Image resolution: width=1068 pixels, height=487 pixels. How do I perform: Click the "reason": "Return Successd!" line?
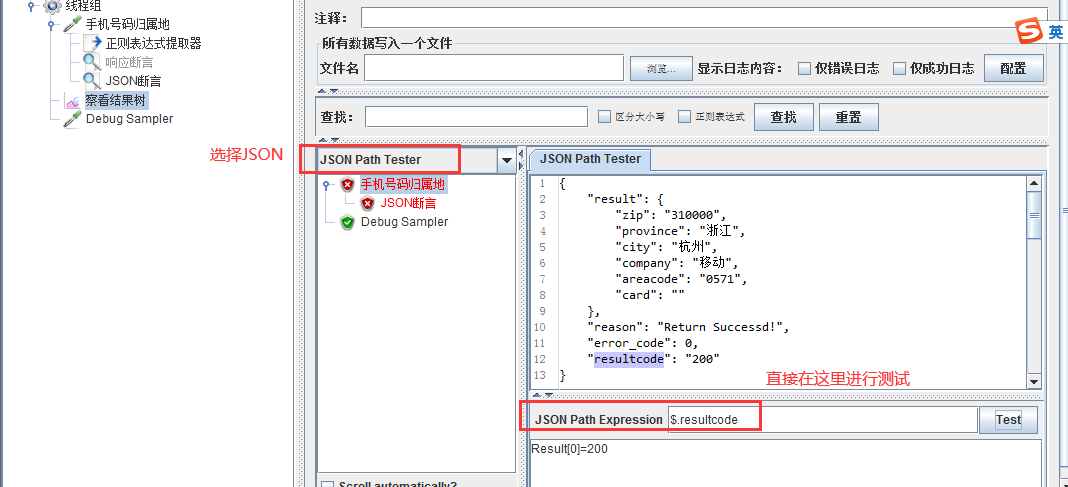687,327
